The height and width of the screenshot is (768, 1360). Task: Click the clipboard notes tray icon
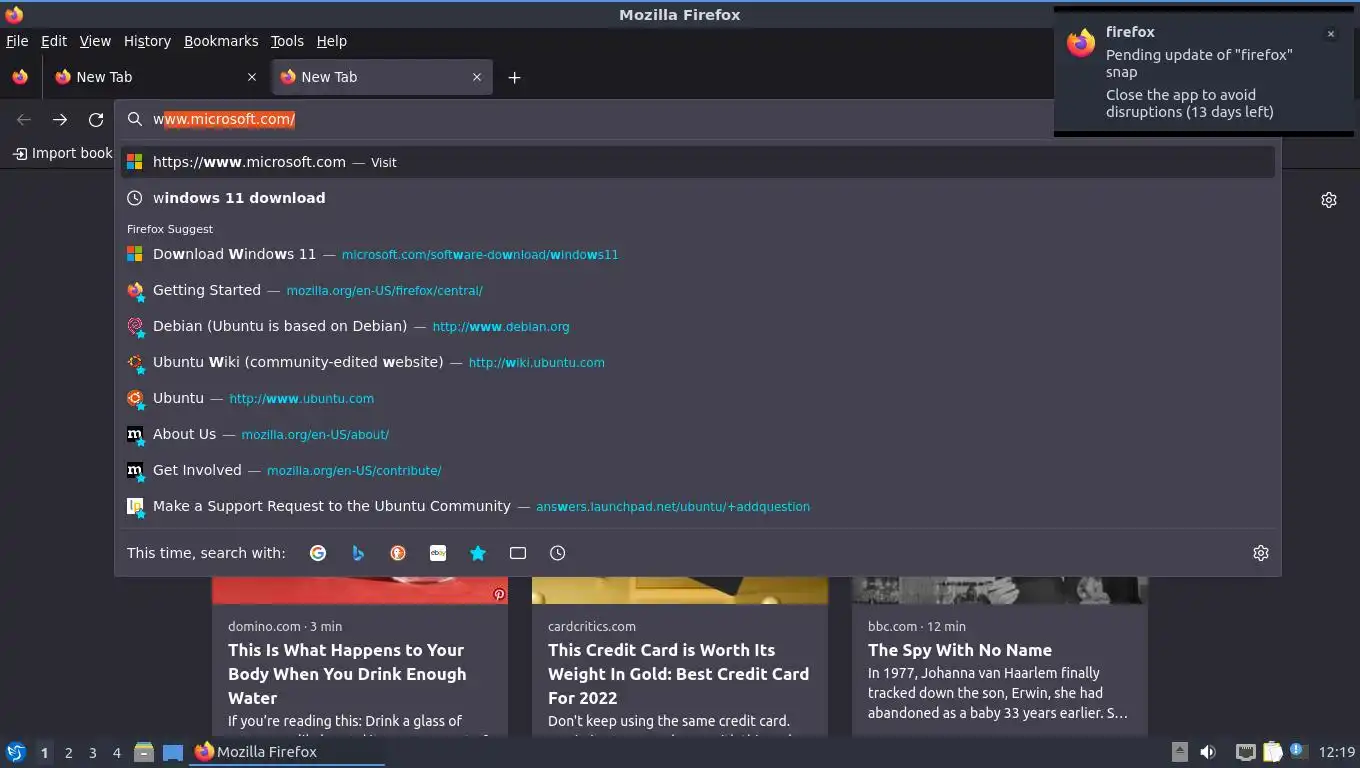1272,752
